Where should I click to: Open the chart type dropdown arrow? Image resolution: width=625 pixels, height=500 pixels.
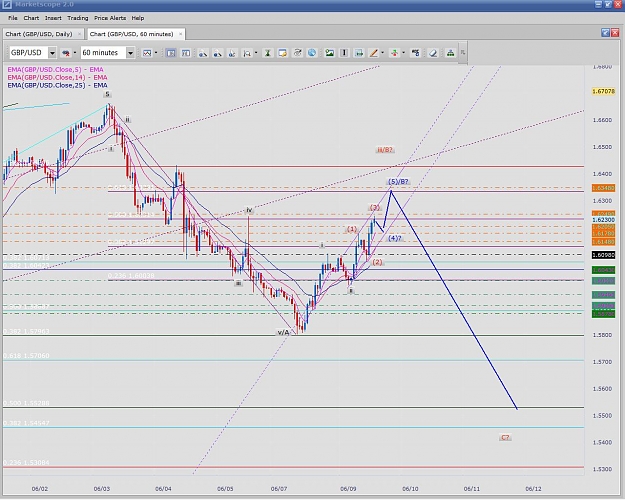pyautogui.click(x=156, y=53)
